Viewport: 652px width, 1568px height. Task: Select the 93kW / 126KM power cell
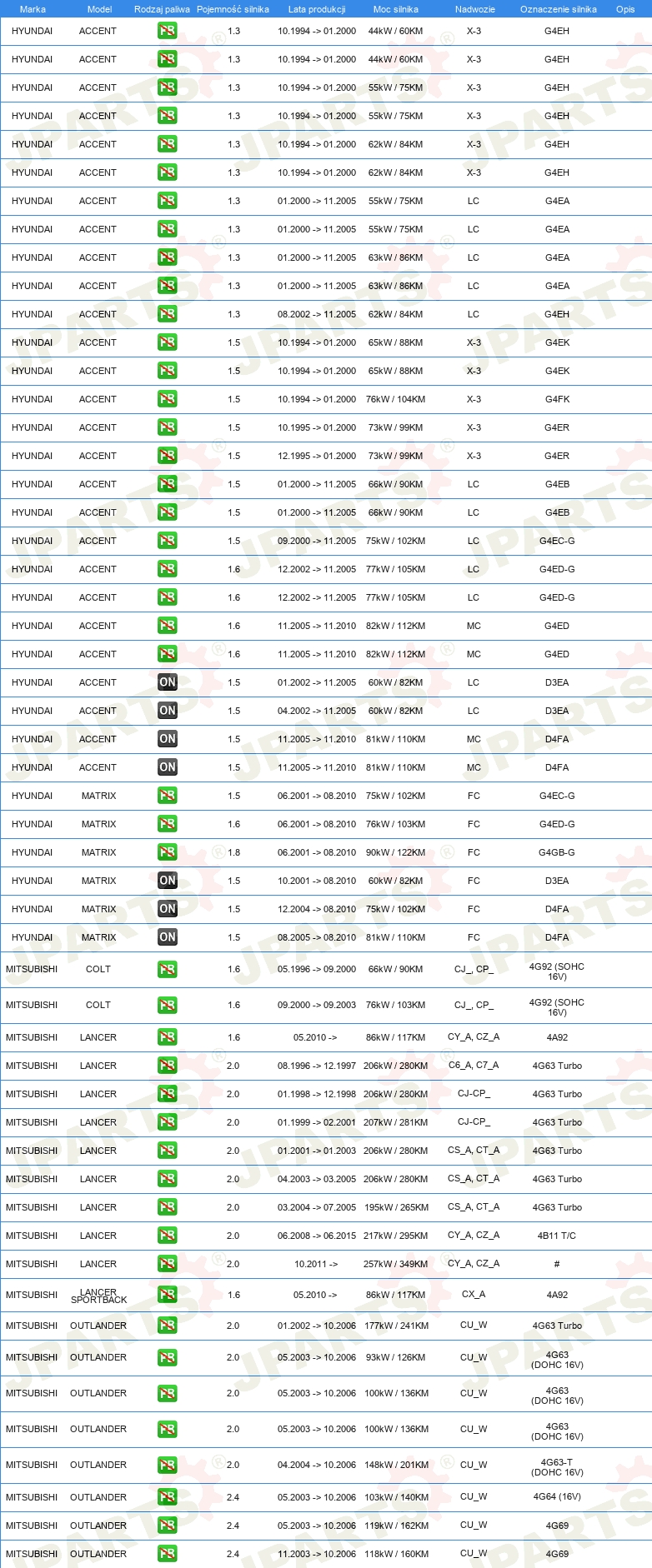pos(395,1357)
